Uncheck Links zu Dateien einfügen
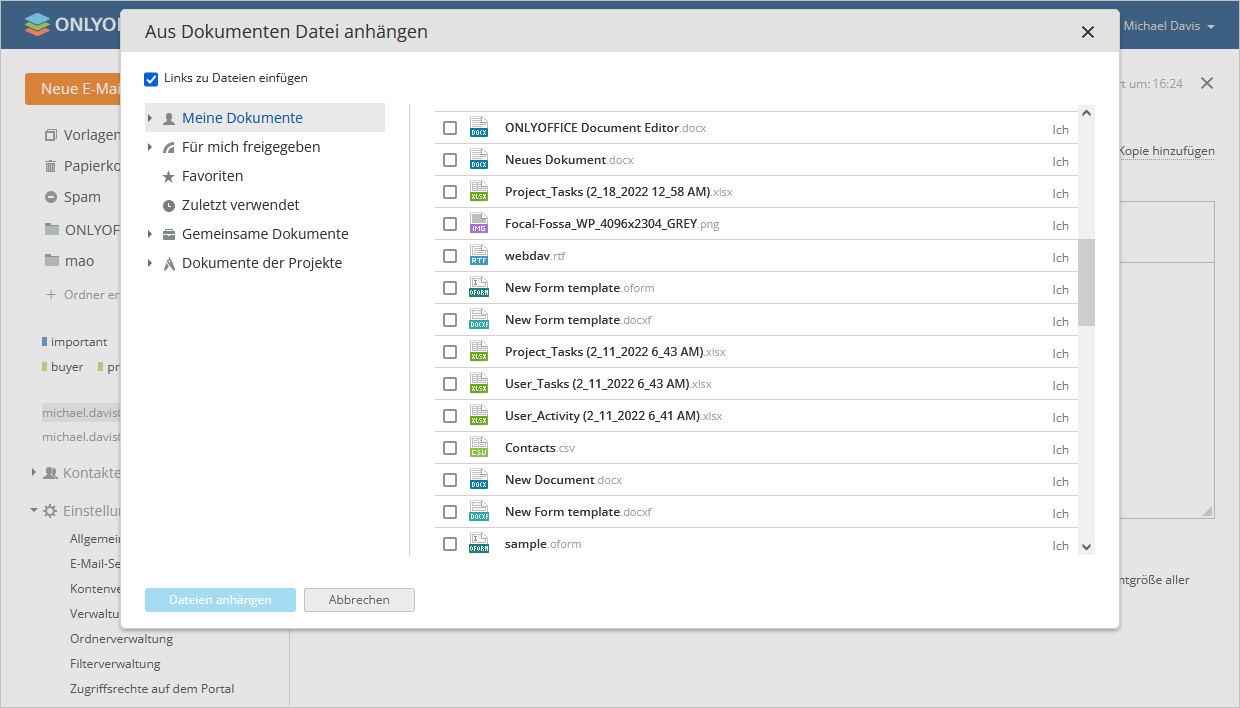Screen dimensions: 1240x708 coord(151,78)
